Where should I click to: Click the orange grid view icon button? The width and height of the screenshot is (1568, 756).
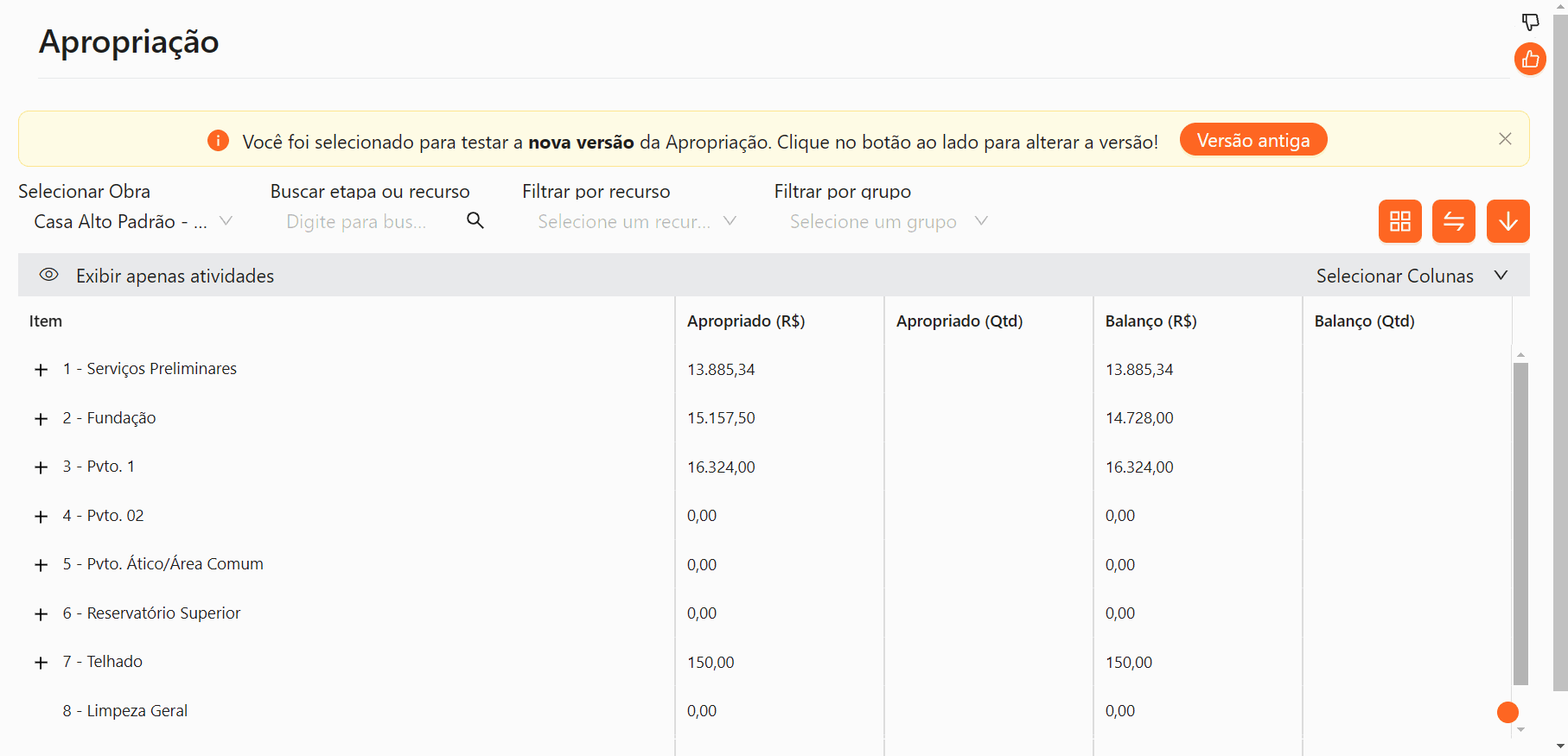[x=1399, y=221]
